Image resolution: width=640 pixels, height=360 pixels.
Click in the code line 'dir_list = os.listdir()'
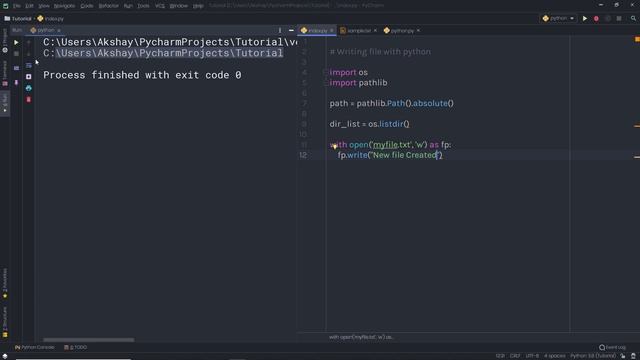[369, 124]
